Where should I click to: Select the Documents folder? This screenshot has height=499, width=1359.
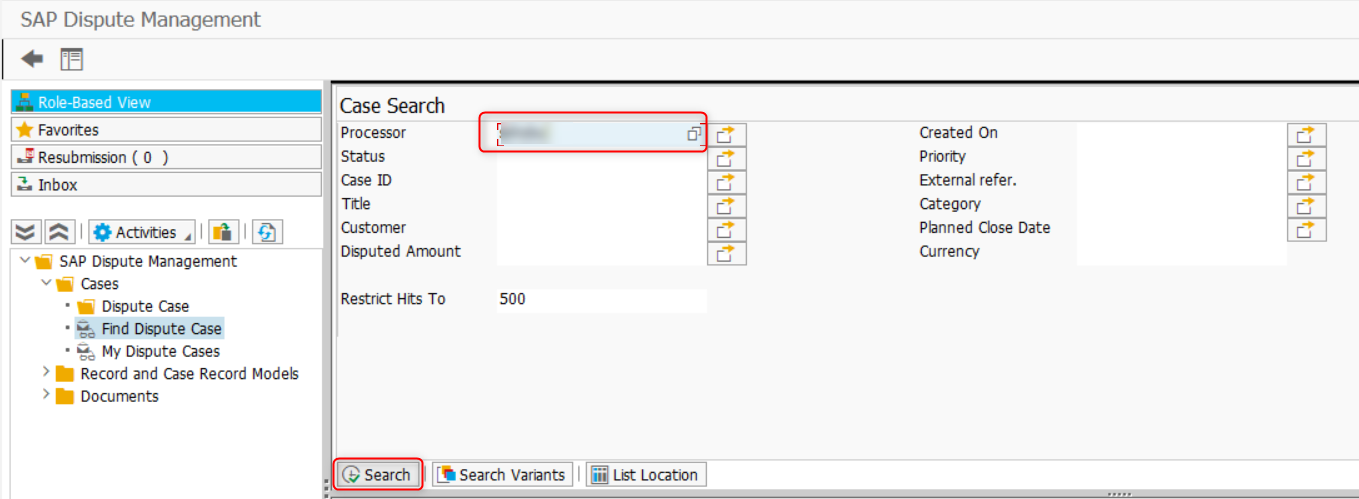point(119,396)
